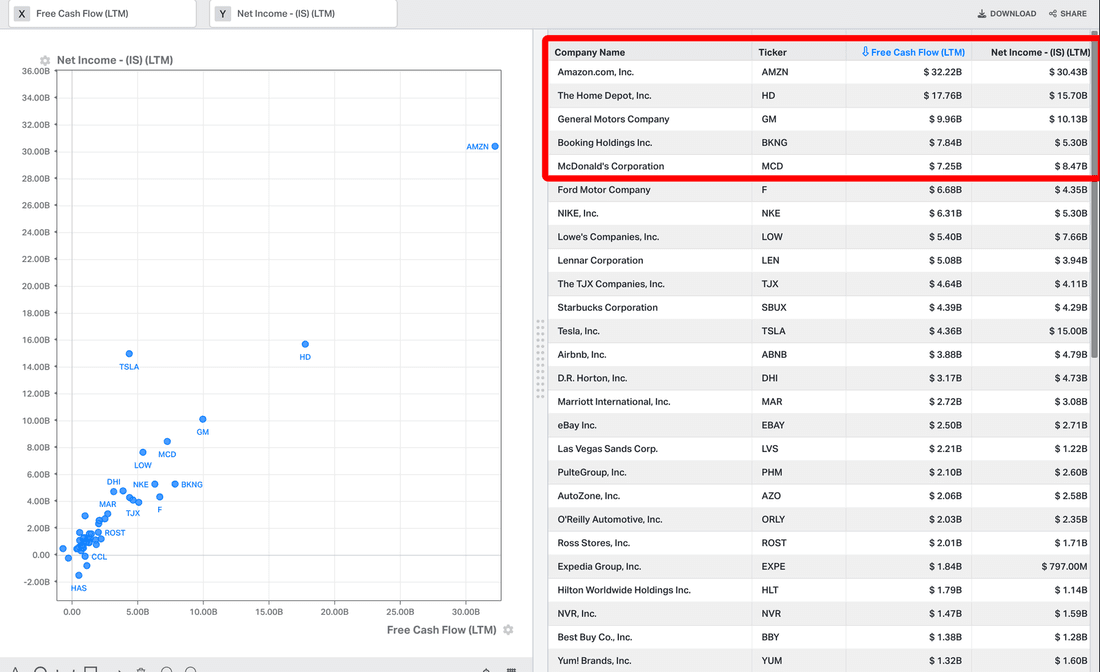Select the Ford Motor Company row
1100x672 pixels.
point(819,190)
